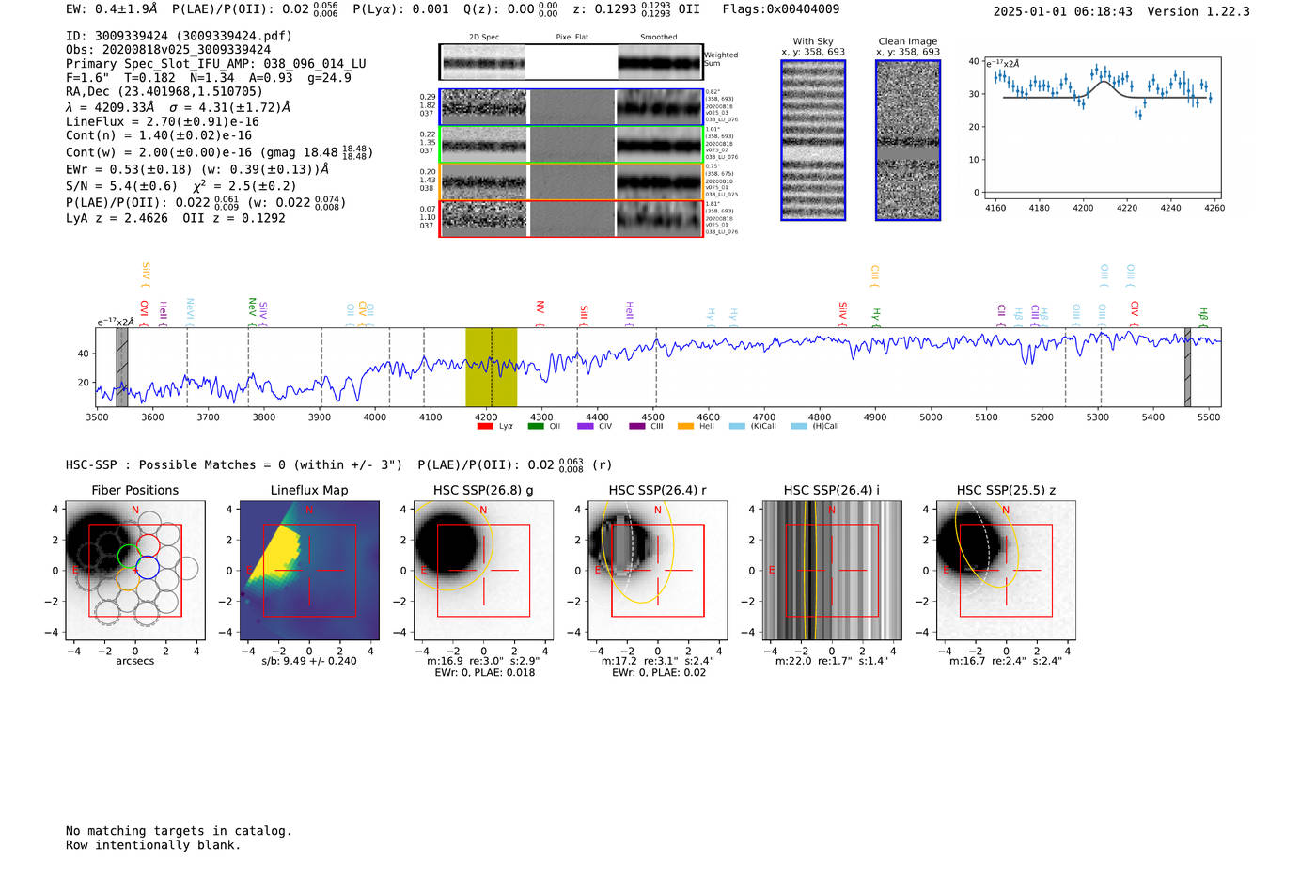The width and height of the screenshot is (1316, 896).
Task: Open the HSC SSP(25.5) z image
Action: [1006, 571]
